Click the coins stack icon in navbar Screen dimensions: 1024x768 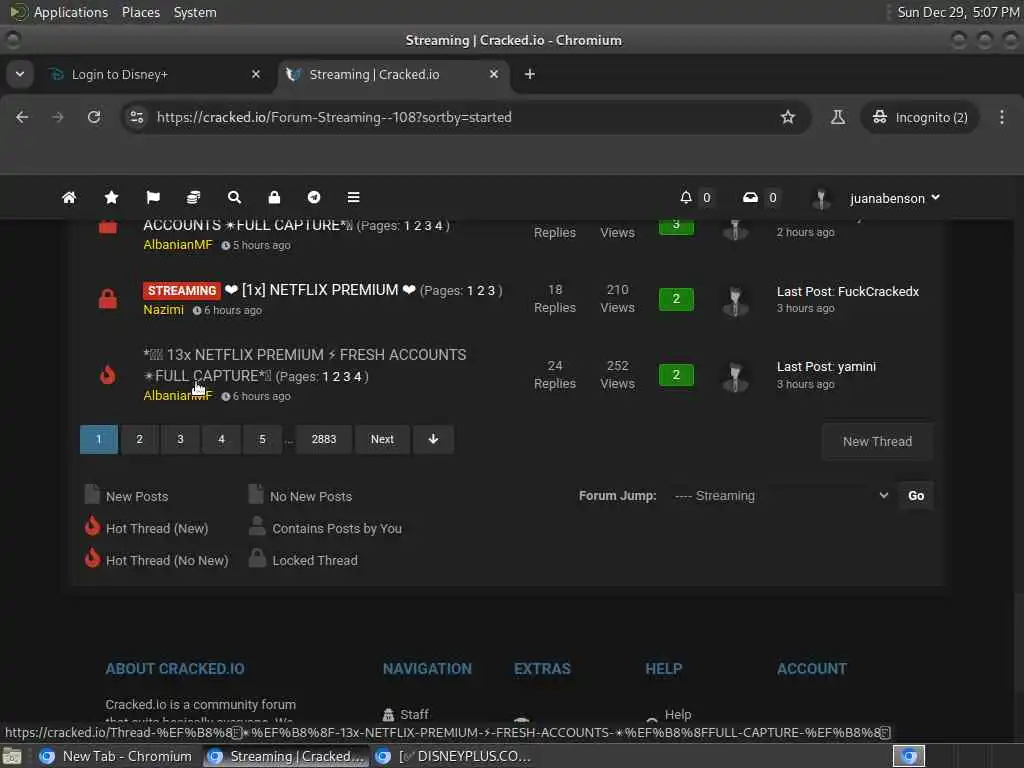coord(193,197)
